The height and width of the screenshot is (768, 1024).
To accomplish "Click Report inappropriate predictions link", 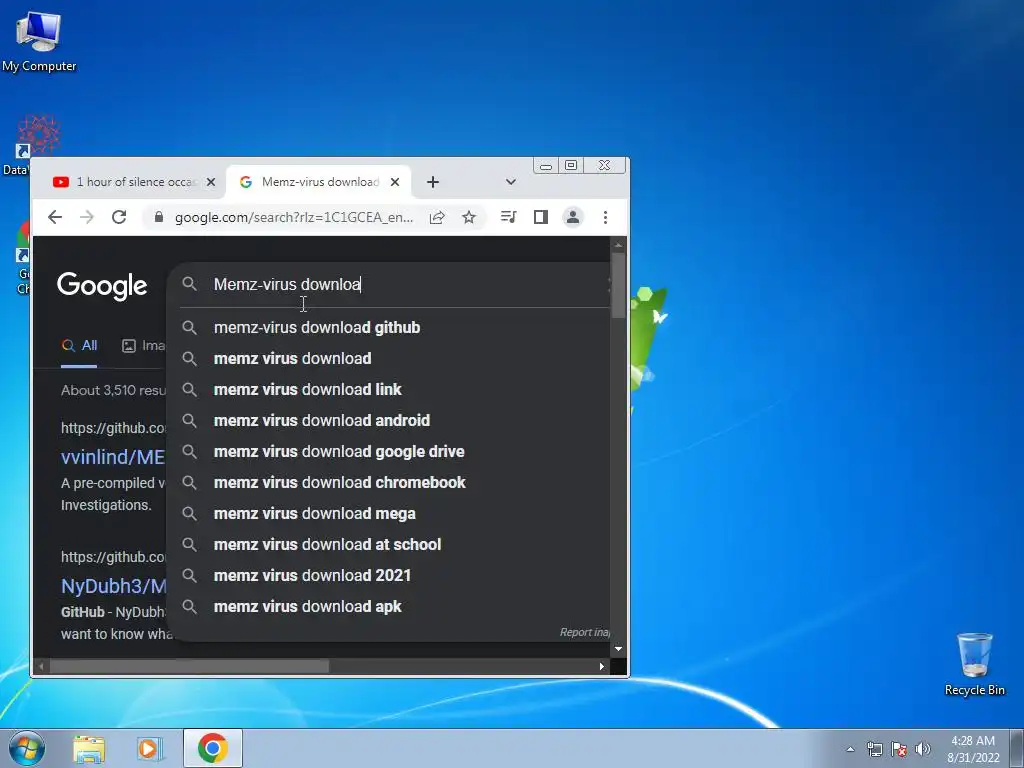I will 584,632.
